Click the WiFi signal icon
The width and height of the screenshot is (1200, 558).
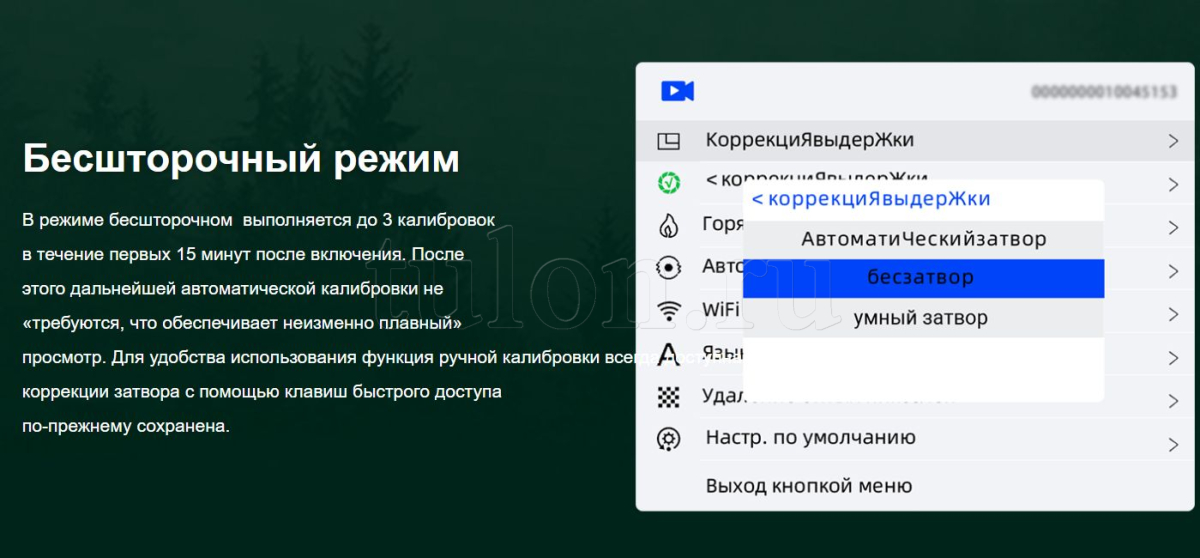click(x=668, y=311)
